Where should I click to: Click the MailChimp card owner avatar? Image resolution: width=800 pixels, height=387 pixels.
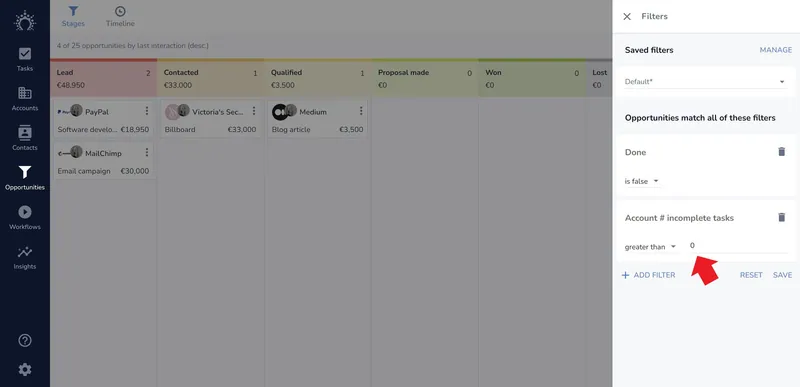pyautogui.click(x=77, y=152)
